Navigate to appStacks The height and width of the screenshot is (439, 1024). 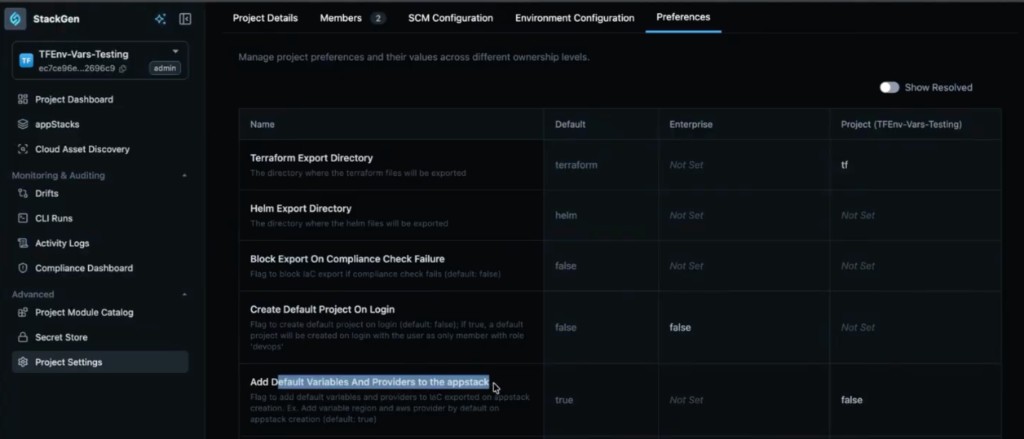(x=100, y=124)
